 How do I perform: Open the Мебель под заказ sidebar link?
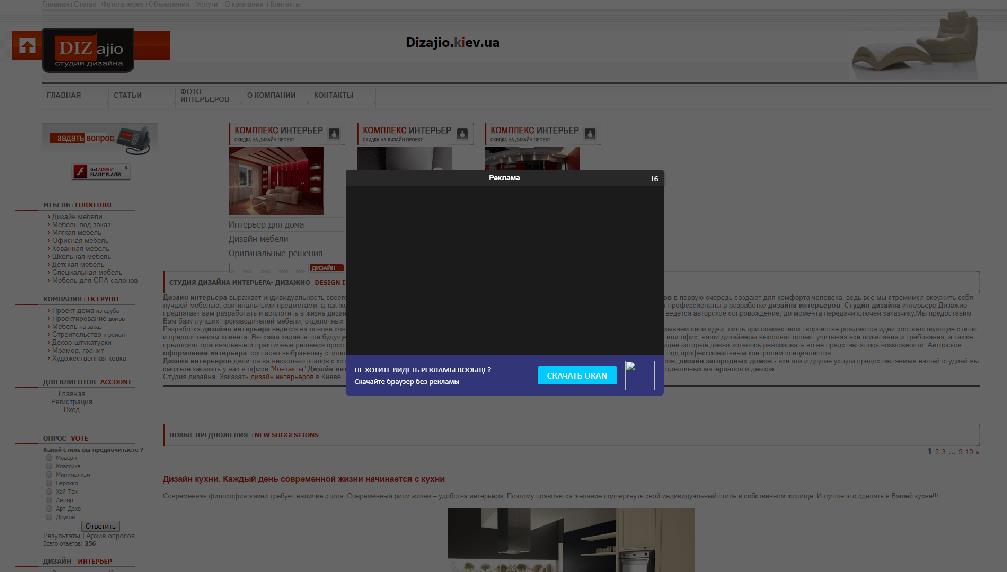pyautogui.click(x=81, y=225)
